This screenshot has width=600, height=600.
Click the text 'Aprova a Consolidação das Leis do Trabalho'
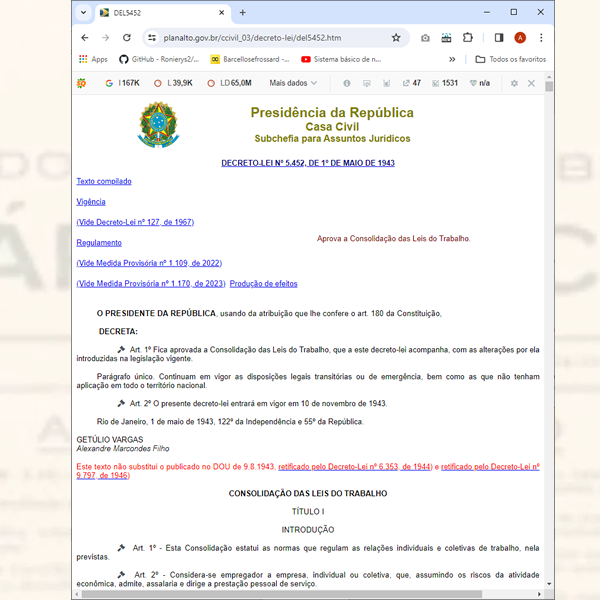coord(393,238)
